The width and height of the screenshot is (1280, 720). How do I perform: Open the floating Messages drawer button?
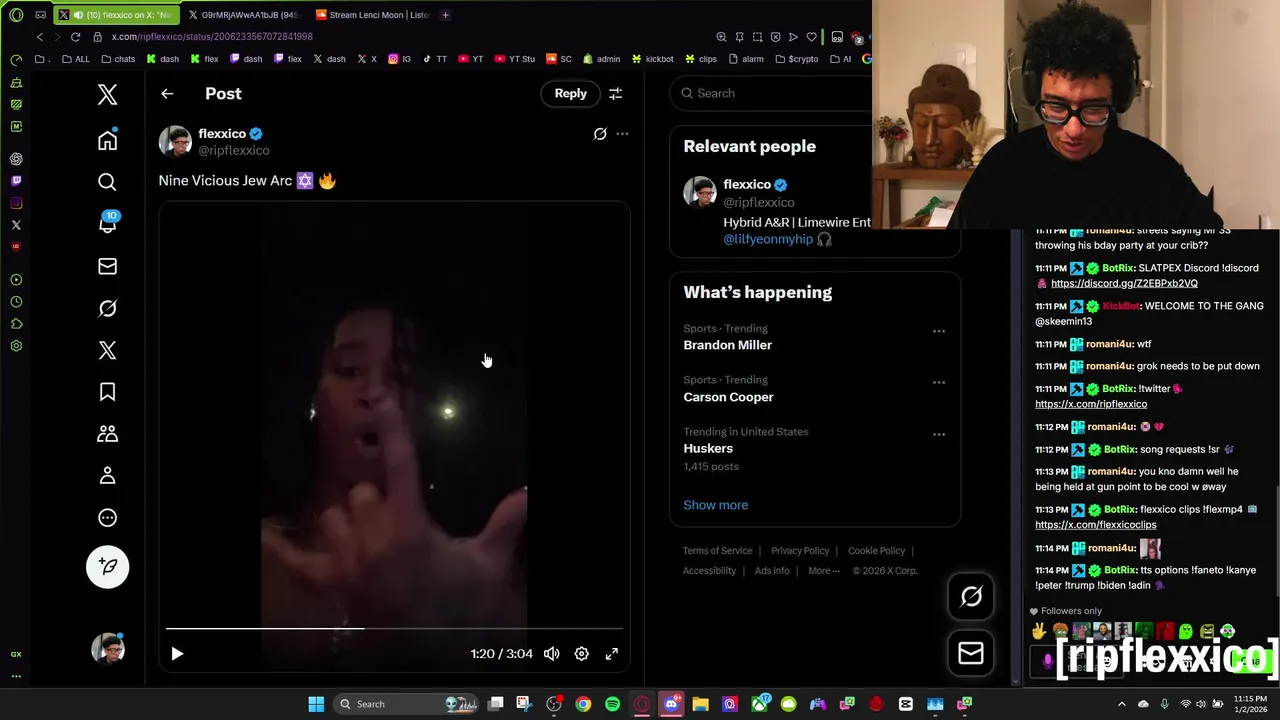click(x=971, y=653)
